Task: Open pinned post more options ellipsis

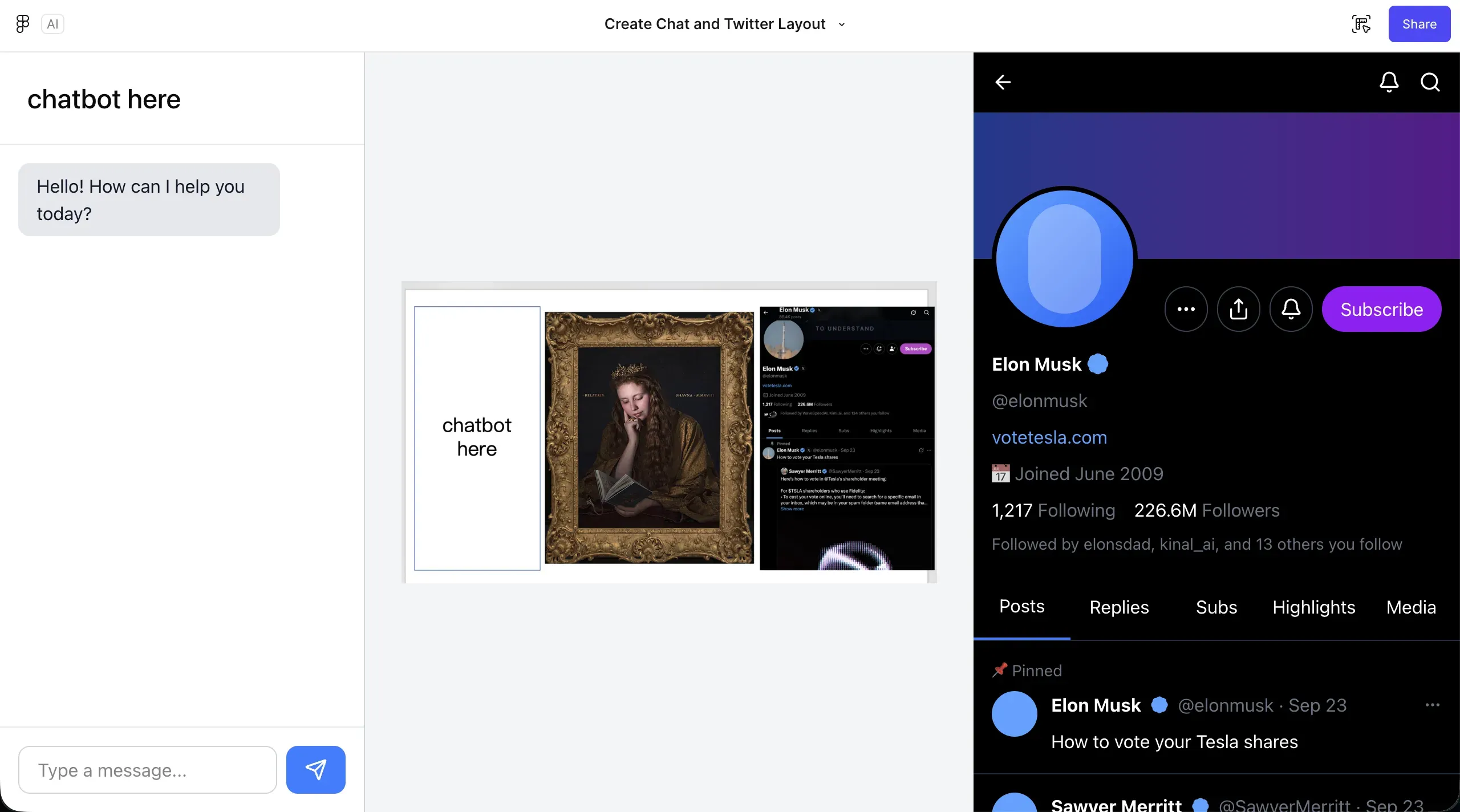Action: click(1433, 705)
